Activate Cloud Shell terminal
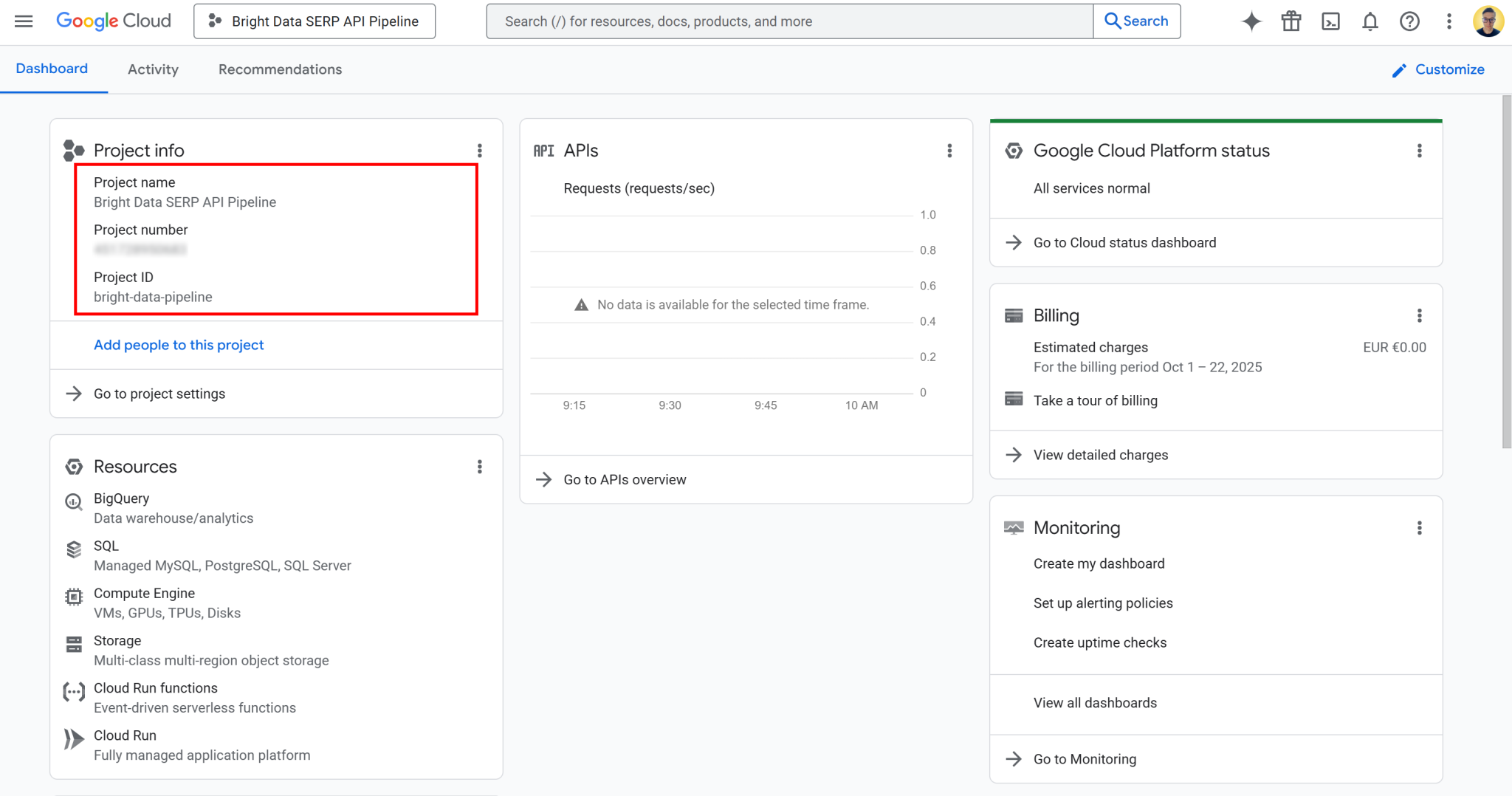The width and height of the screenshot is (1512, 796). [x=1331, y=21]
